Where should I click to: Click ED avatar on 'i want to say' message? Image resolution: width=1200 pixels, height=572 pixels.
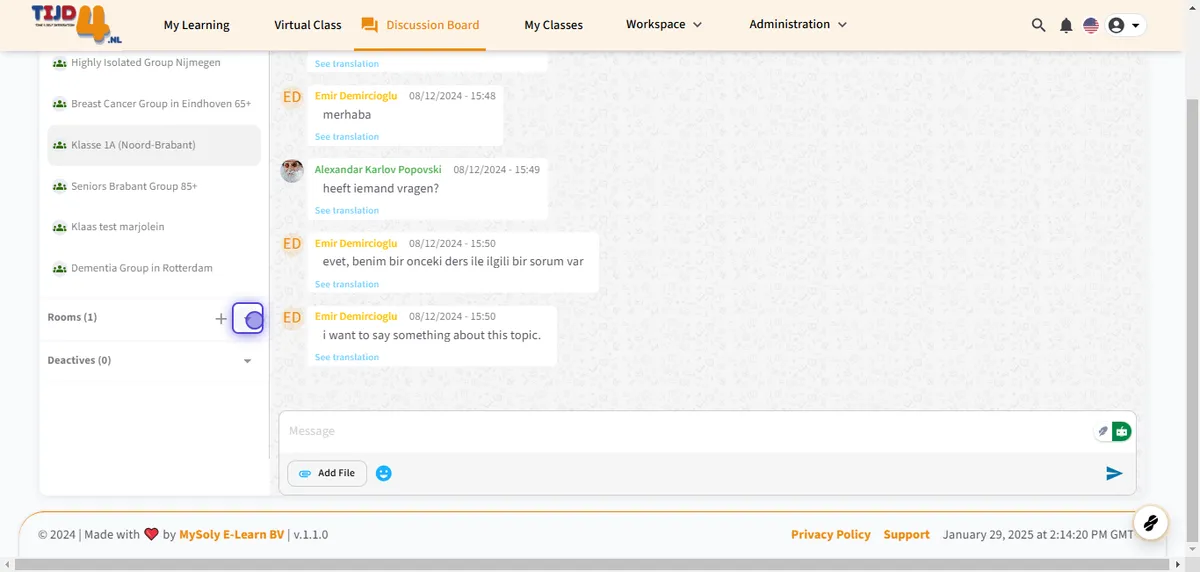(292, 317)
